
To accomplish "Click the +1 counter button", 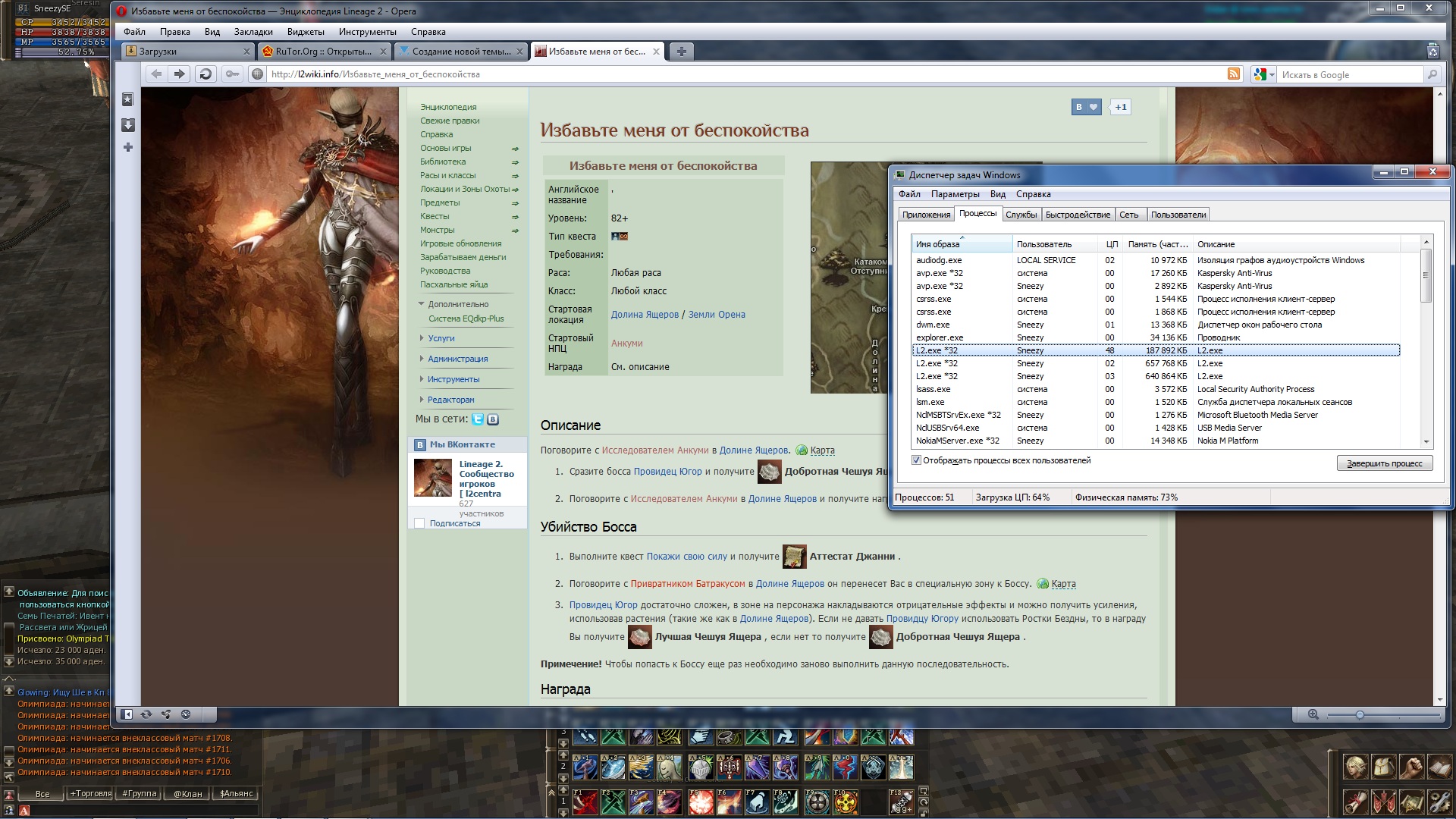I will (1121, 107).
